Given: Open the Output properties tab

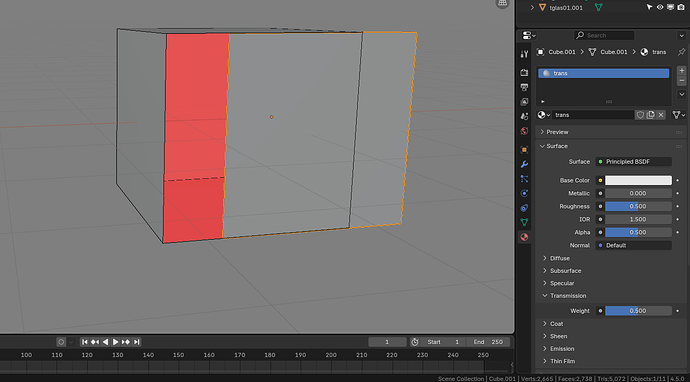Looking at the screenshot, I should click(524, 87).
